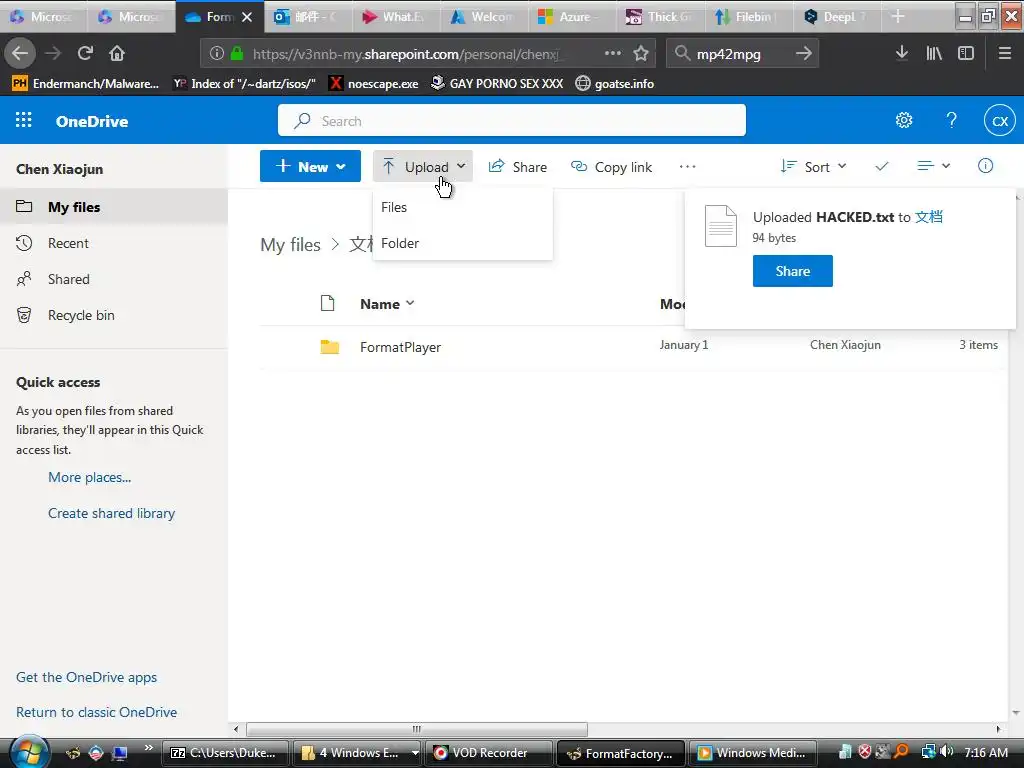The height and width of the screenshot is (768, 1024).
Task: Open the 文档 link in notification
Action: coord(929,217)
